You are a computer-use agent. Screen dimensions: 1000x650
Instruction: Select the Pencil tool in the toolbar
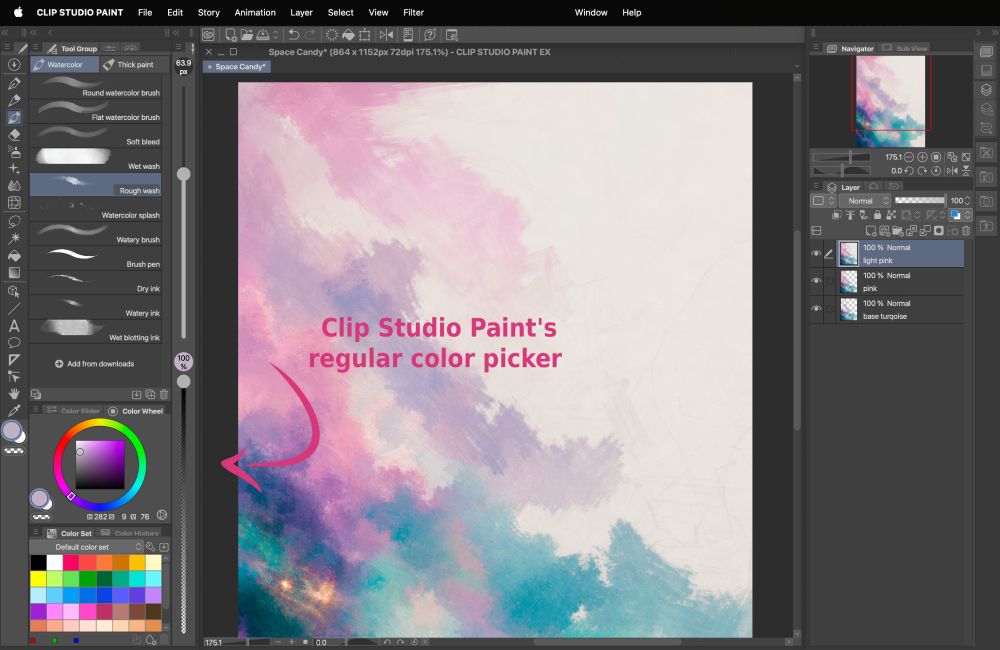[x=14, y=100]
